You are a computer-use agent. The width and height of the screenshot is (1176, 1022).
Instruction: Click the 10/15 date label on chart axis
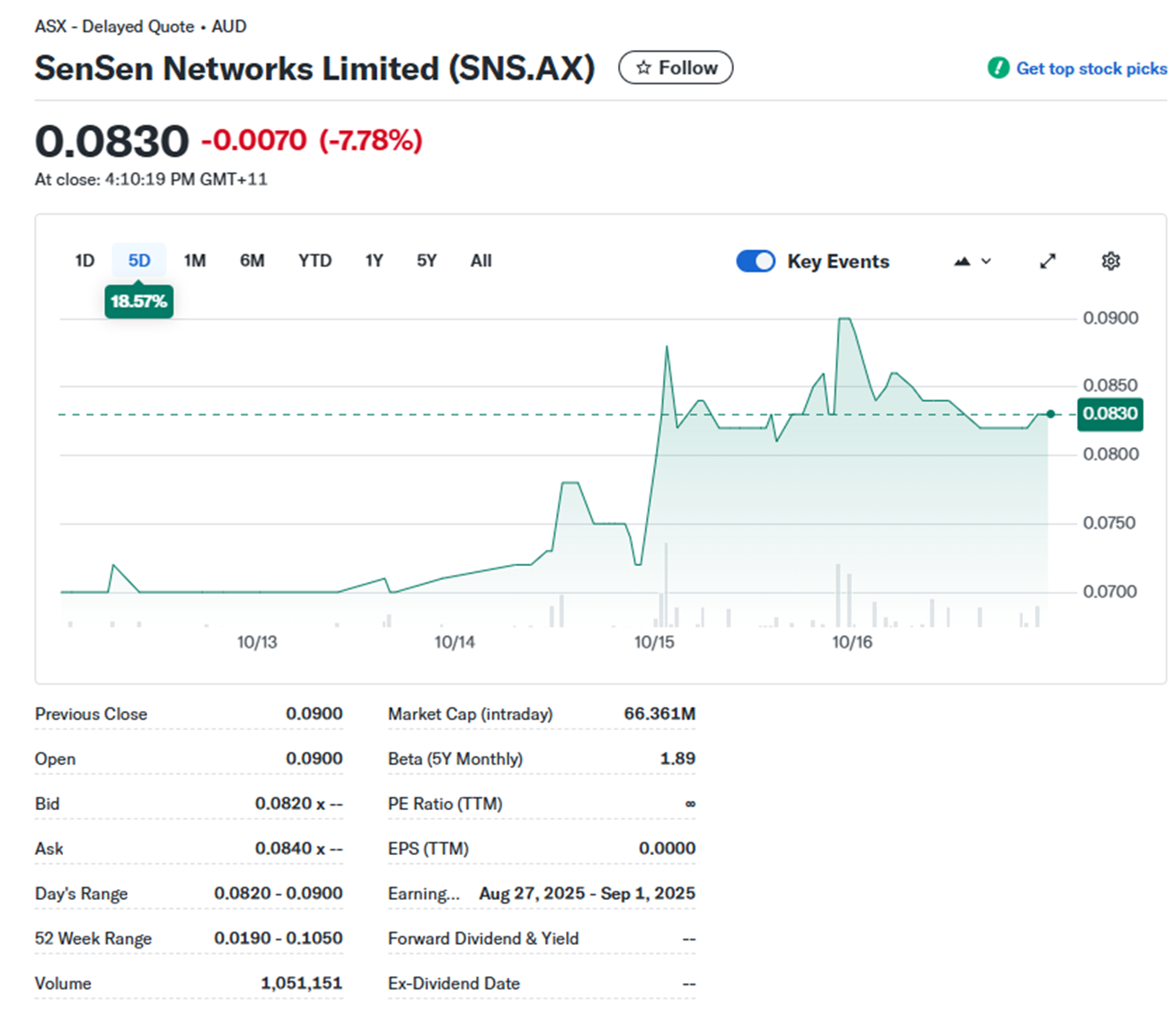(654, 642)
